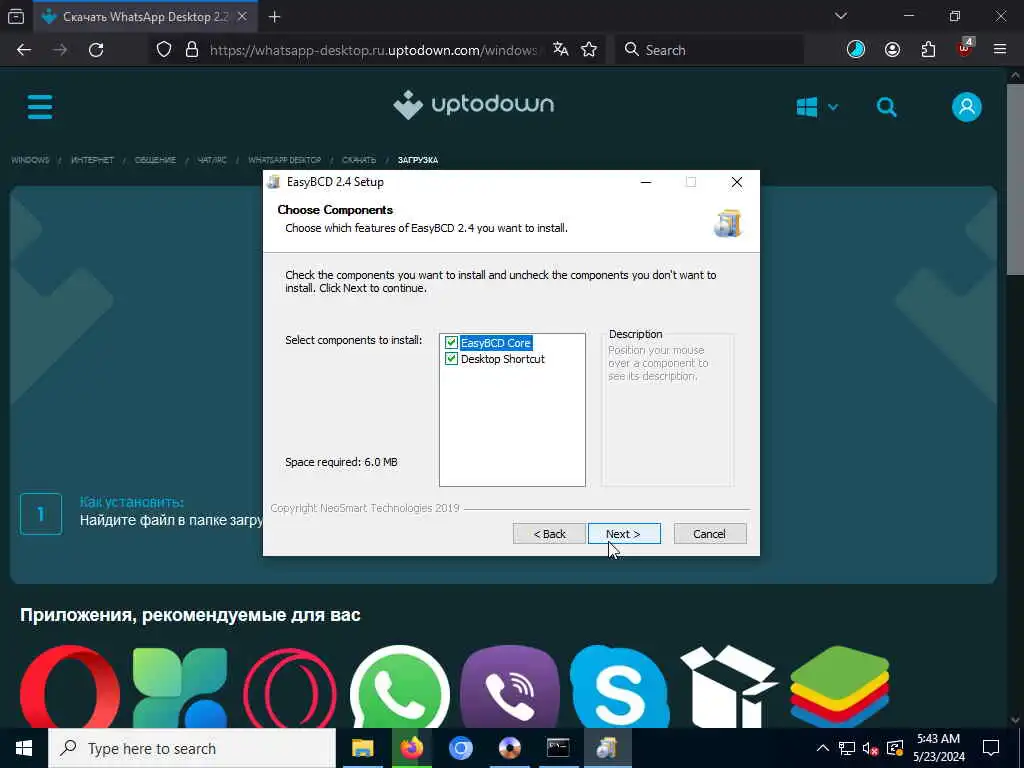Bookmark this page with the star
Screen dimensions: 1024x768
click(x=589, y=50)
